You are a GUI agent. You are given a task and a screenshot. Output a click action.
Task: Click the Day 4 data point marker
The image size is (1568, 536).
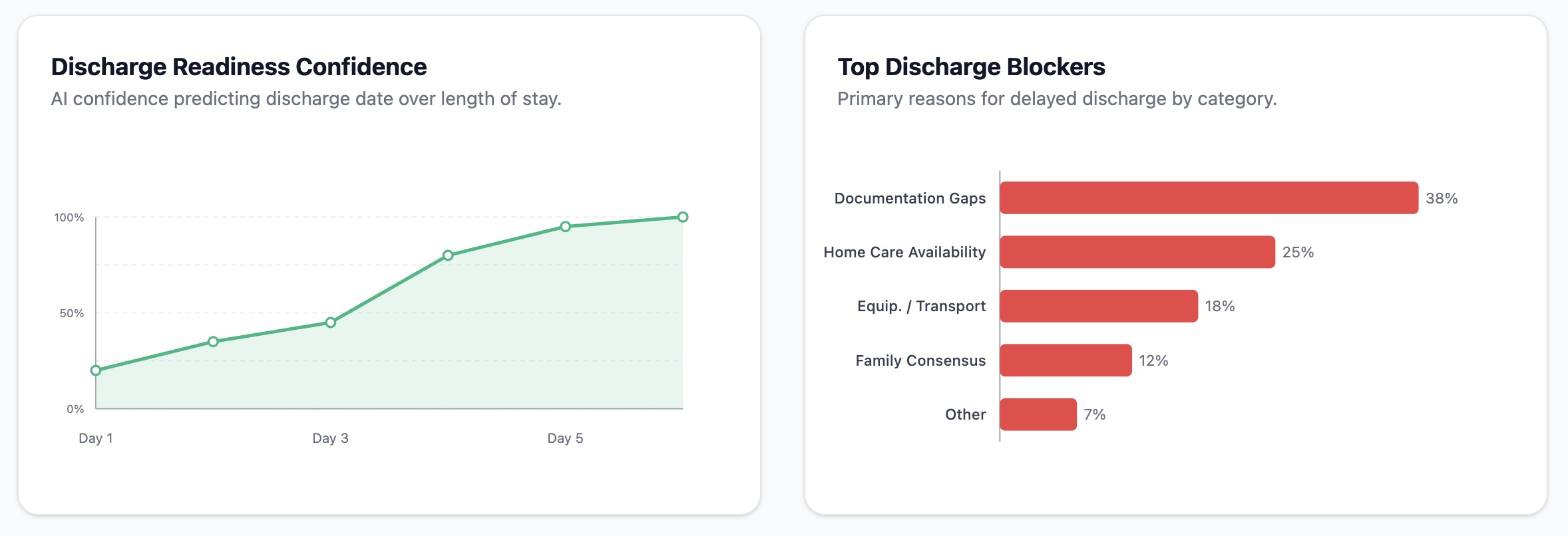pyautogui.click(x=448, y=255)
